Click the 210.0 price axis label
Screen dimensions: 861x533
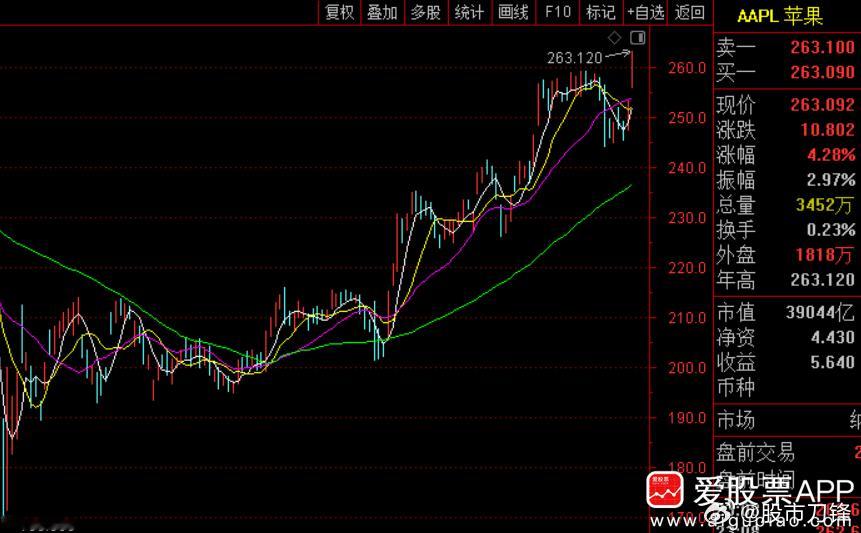tap(689, 317)
